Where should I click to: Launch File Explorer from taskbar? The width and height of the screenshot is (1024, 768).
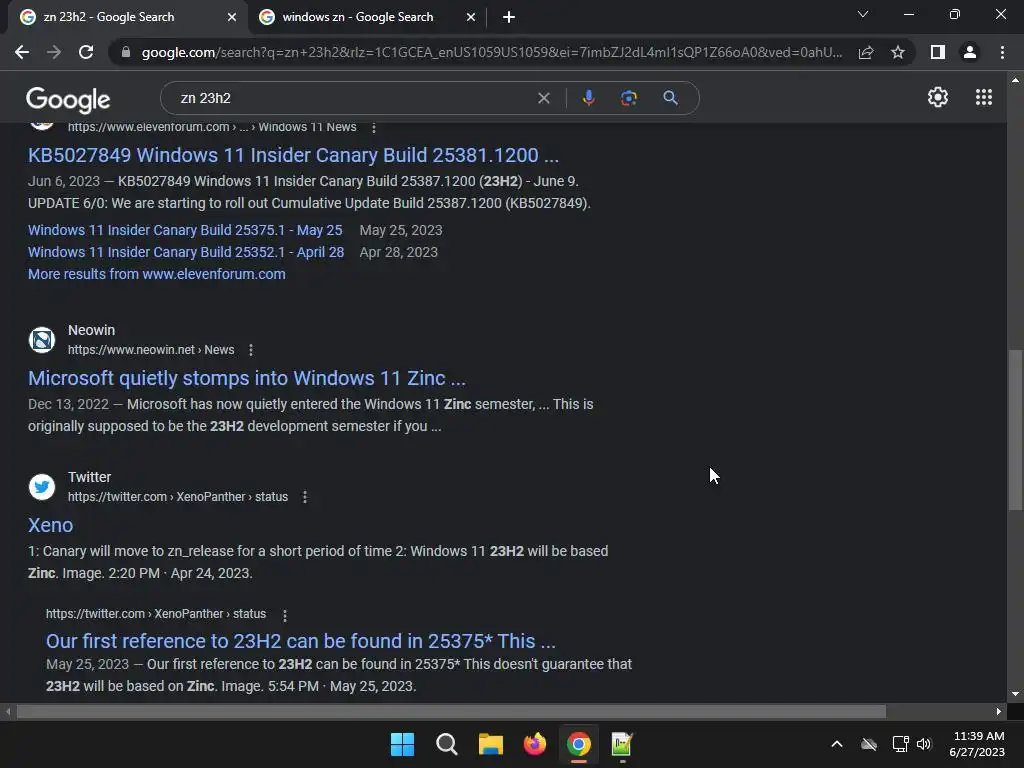click(490, 744)
